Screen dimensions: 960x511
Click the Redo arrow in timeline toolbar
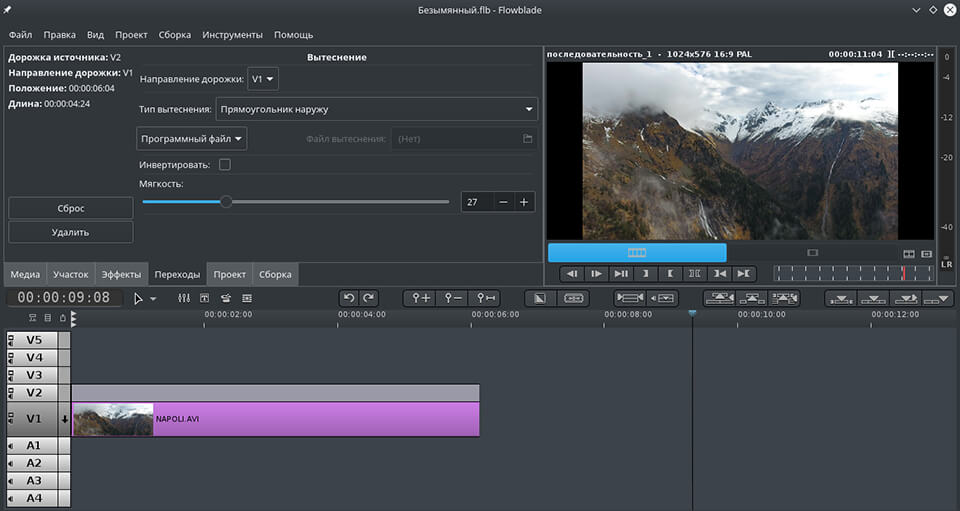[369, 298]
